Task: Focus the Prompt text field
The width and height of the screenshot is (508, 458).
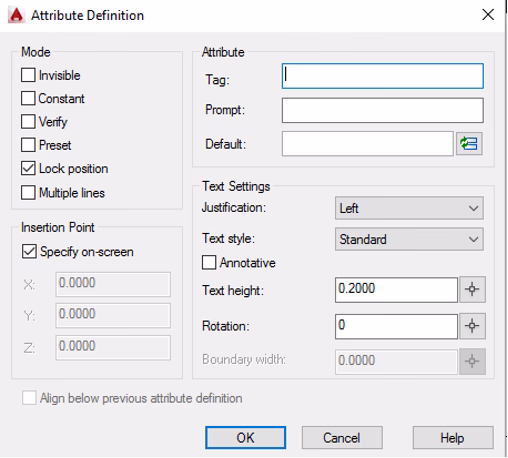Action: coord(383,110)
